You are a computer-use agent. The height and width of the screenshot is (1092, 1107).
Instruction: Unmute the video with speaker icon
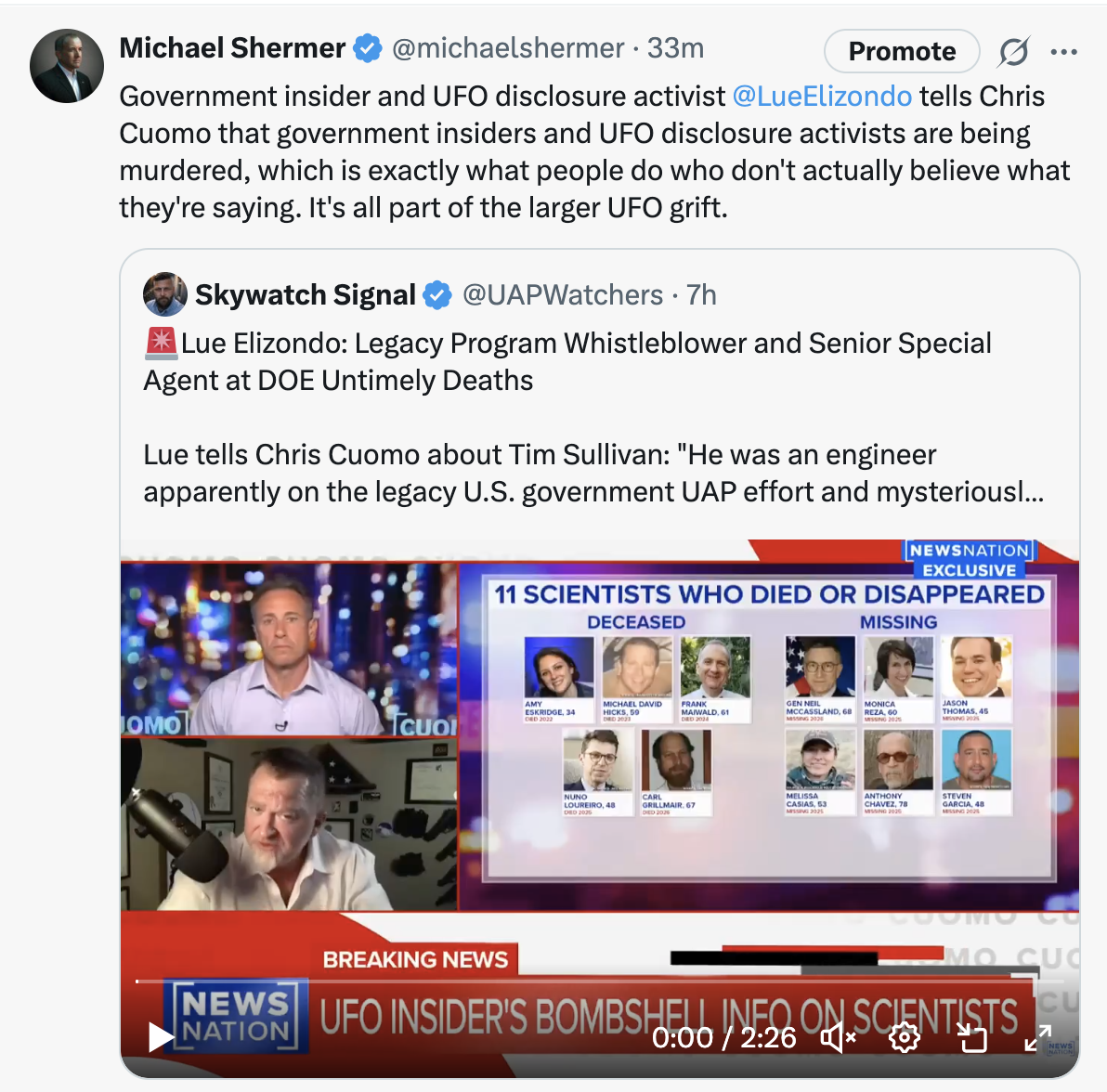[x=838, y=1037]
